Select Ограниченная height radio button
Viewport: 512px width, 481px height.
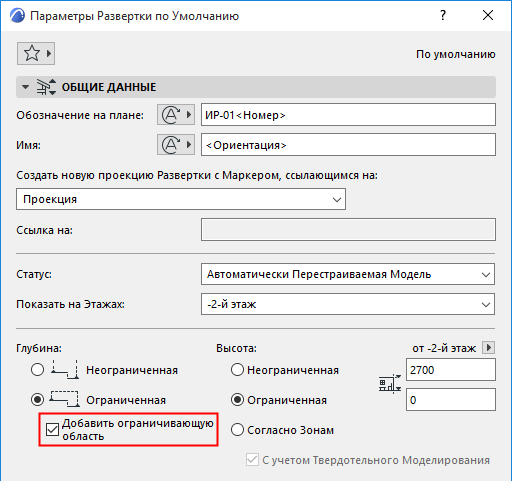pyautogui.click(x=237, y=400)
